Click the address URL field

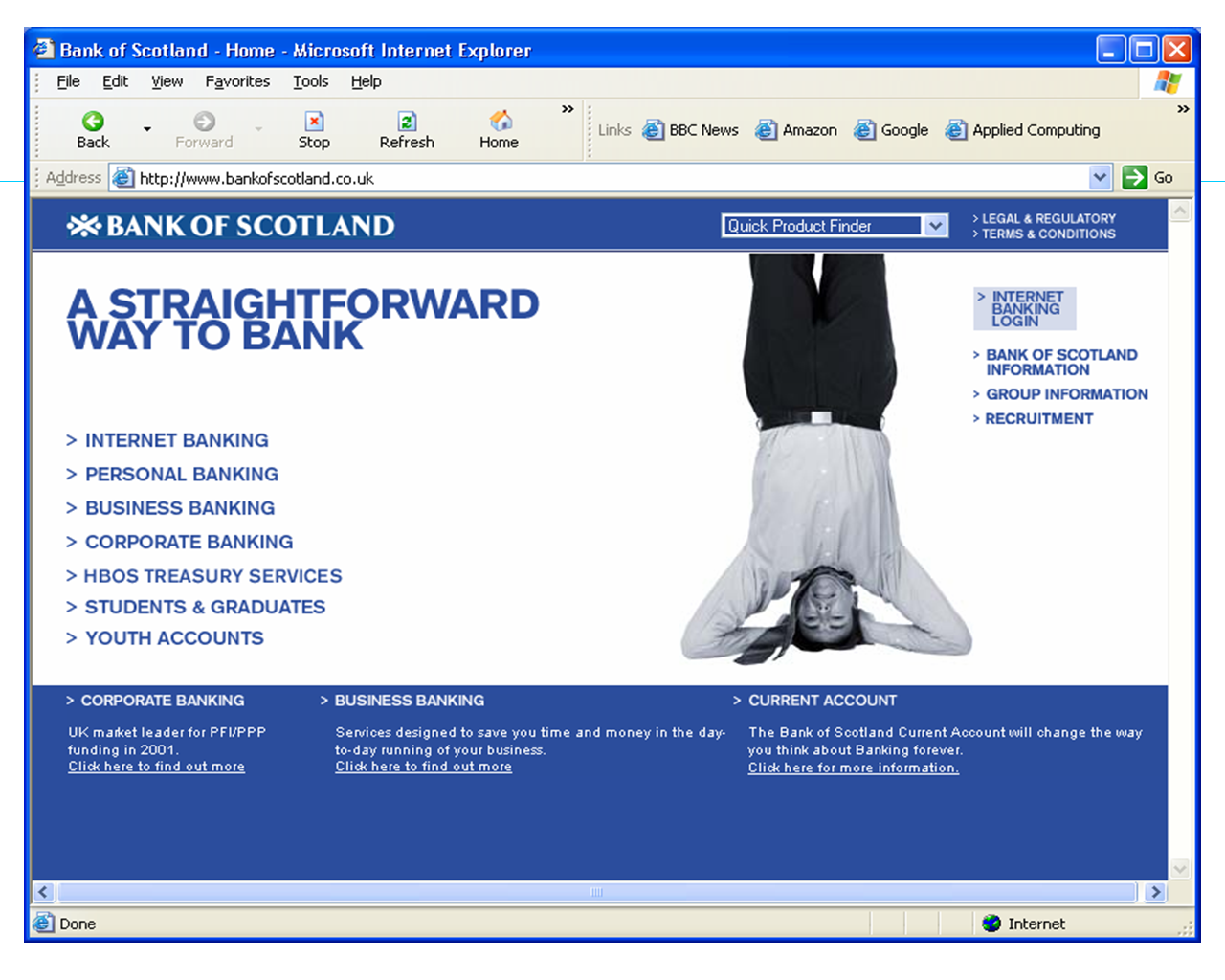click(612, 178)
